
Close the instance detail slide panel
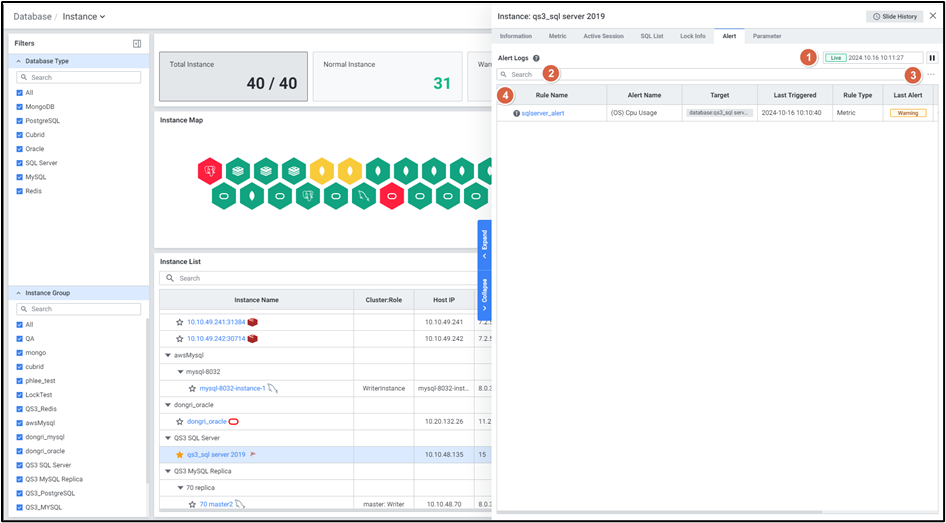click(933, 16)
